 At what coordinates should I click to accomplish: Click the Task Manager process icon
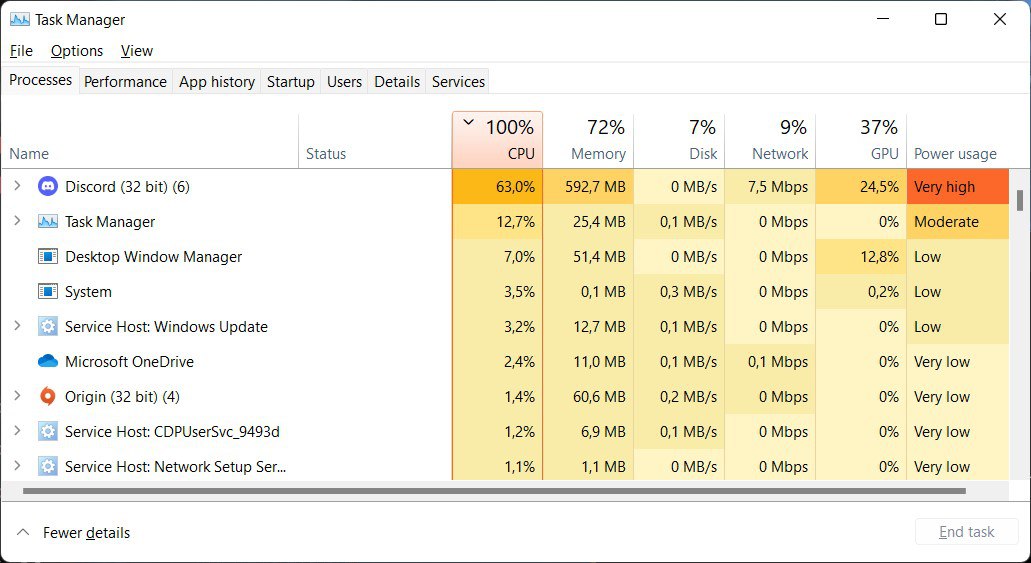(47, 222)
